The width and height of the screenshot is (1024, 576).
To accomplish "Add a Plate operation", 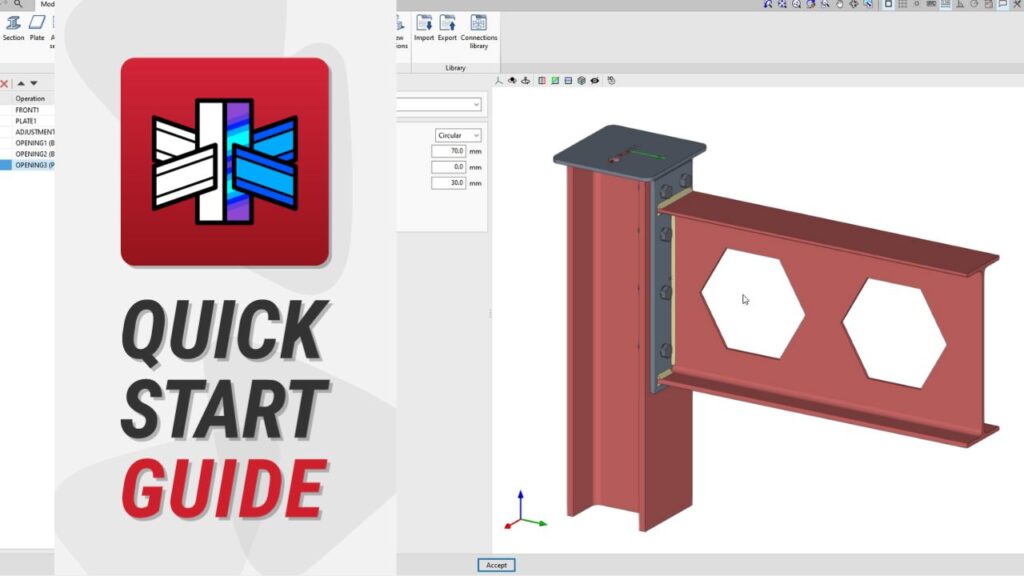I will [37, 27].
